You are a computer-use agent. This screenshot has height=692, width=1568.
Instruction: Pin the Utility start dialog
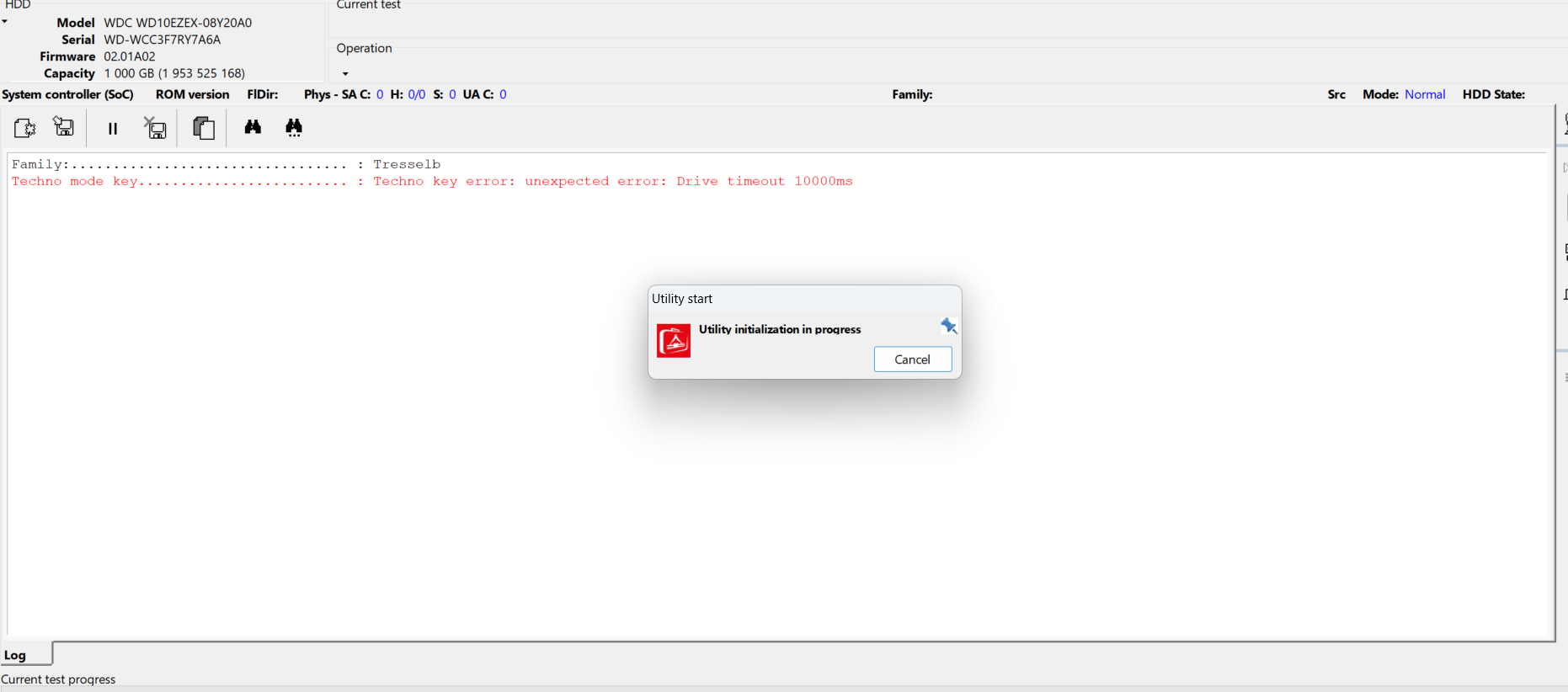point(949,326)
